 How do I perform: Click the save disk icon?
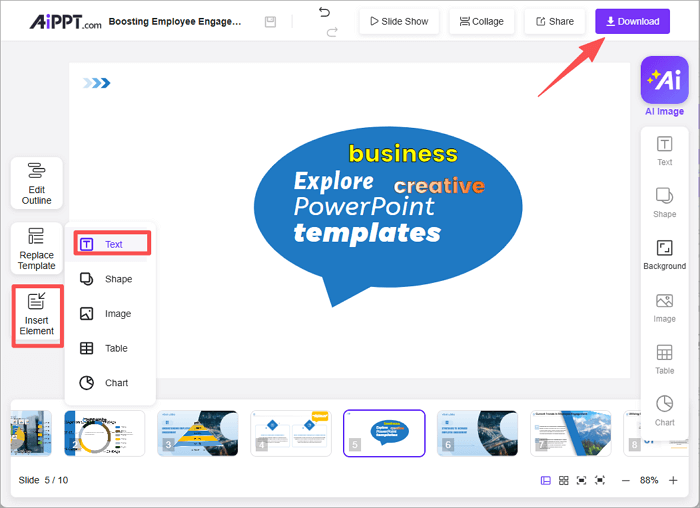pos(270,21)
